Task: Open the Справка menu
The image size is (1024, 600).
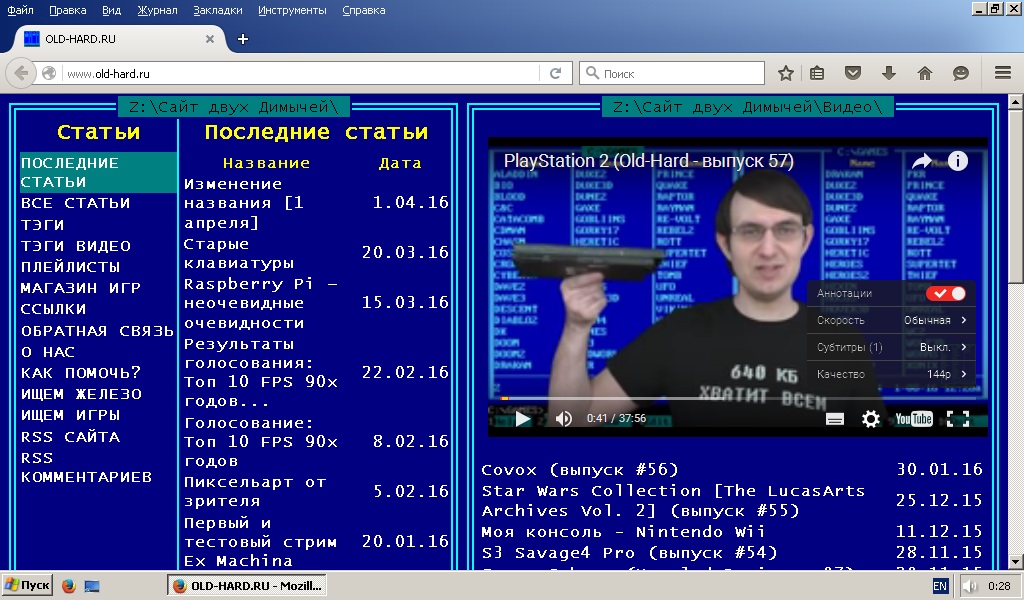Action: coord(364,10)
